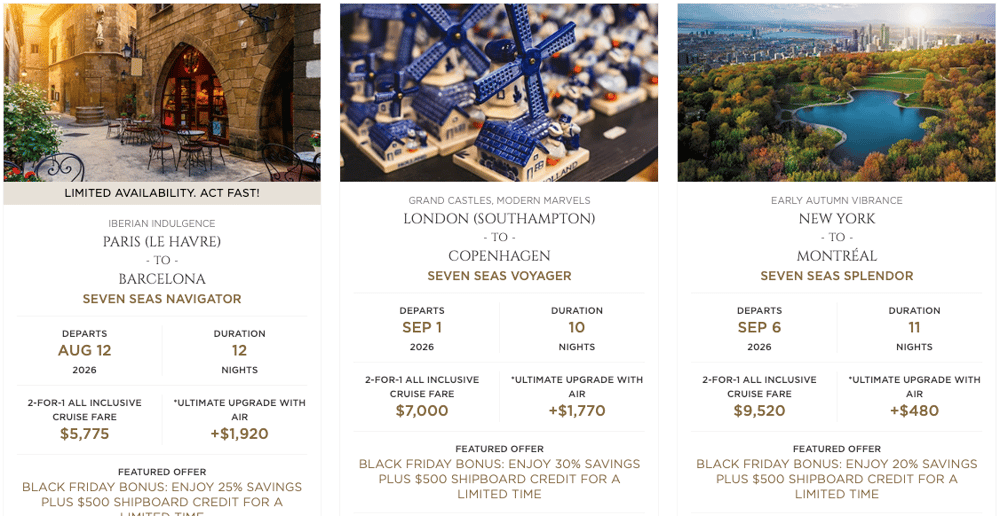This screenshot has width=1000, height=516.
Task: Visit the Seven Seas Splendor ship link
Action: pos(836,276)
